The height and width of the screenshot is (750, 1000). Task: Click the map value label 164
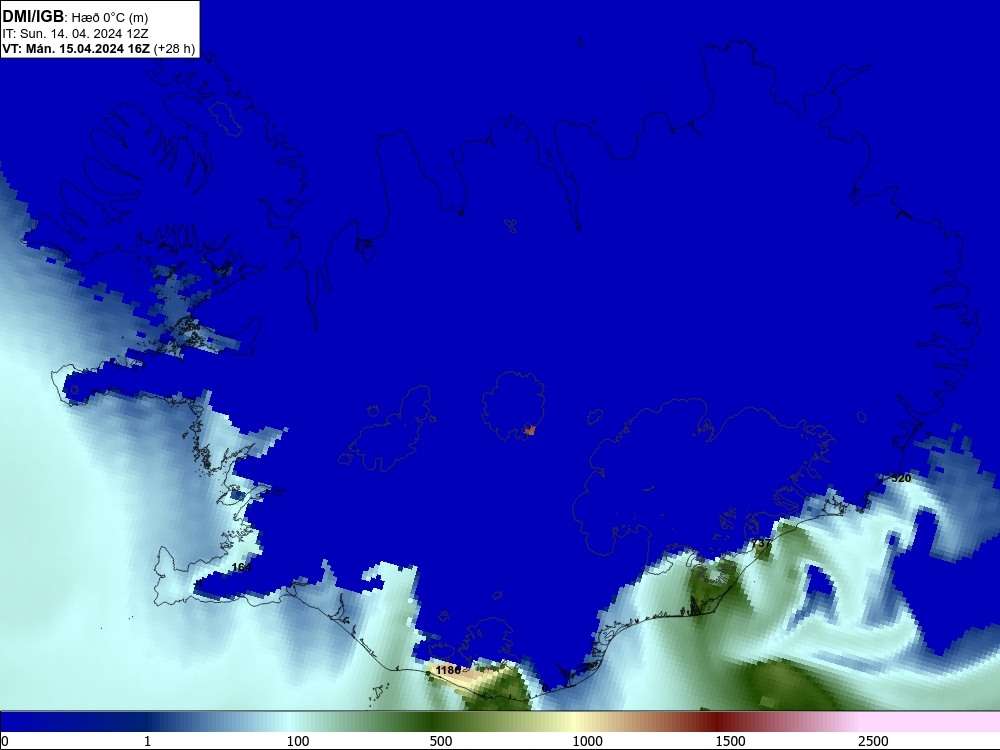[x=241, y=568]
